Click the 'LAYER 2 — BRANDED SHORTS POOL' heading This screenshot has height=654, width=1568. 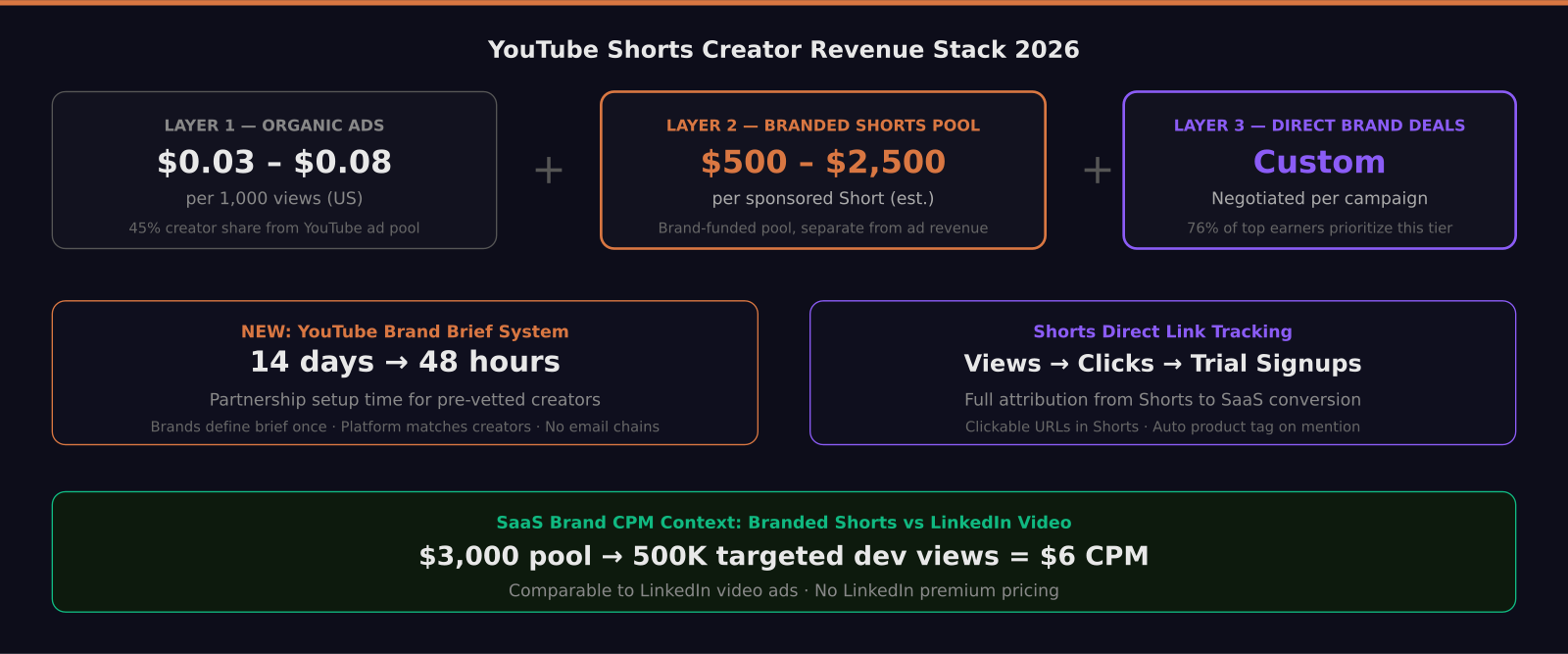[x=823, y=126]
